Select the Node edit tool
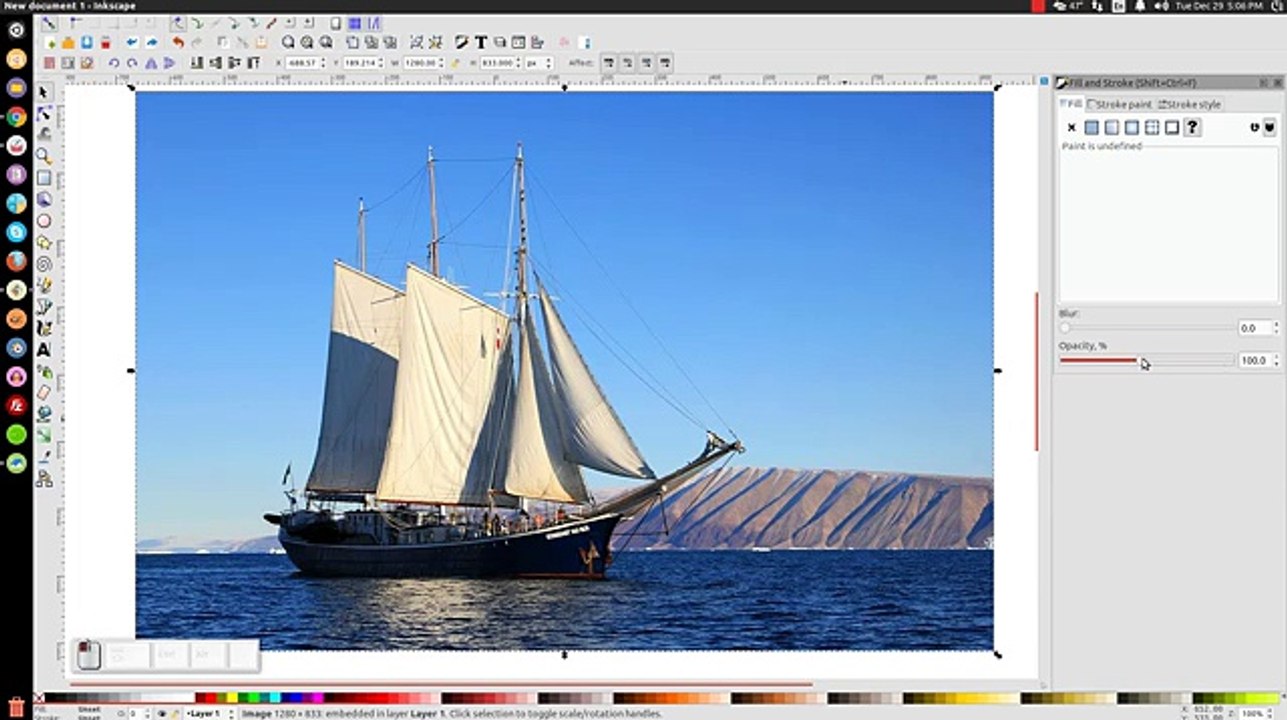The image size is (1287, 720). [x=44, y=114]
